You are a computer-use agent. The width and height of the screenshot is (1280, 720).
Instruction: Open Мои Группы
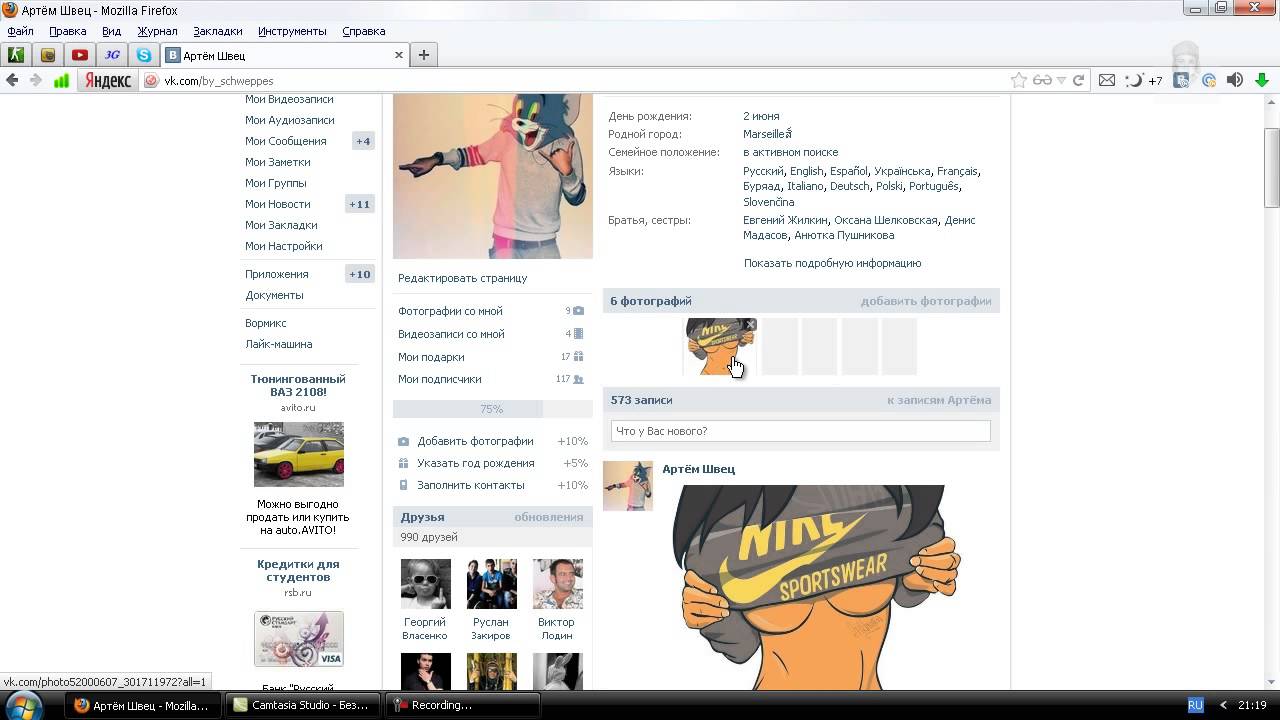(276, 183)
